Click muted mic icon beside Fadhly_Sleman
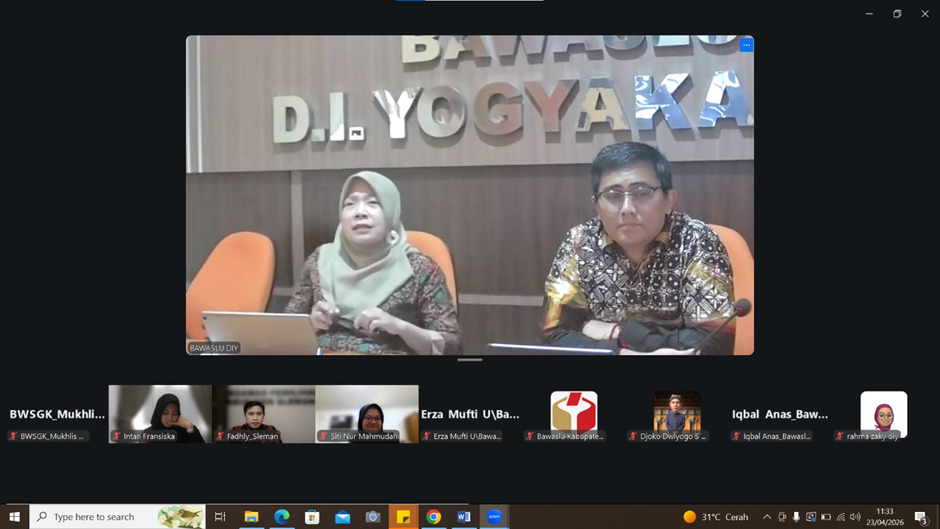The width and height of the screenshot is (940, 529). 220,436
